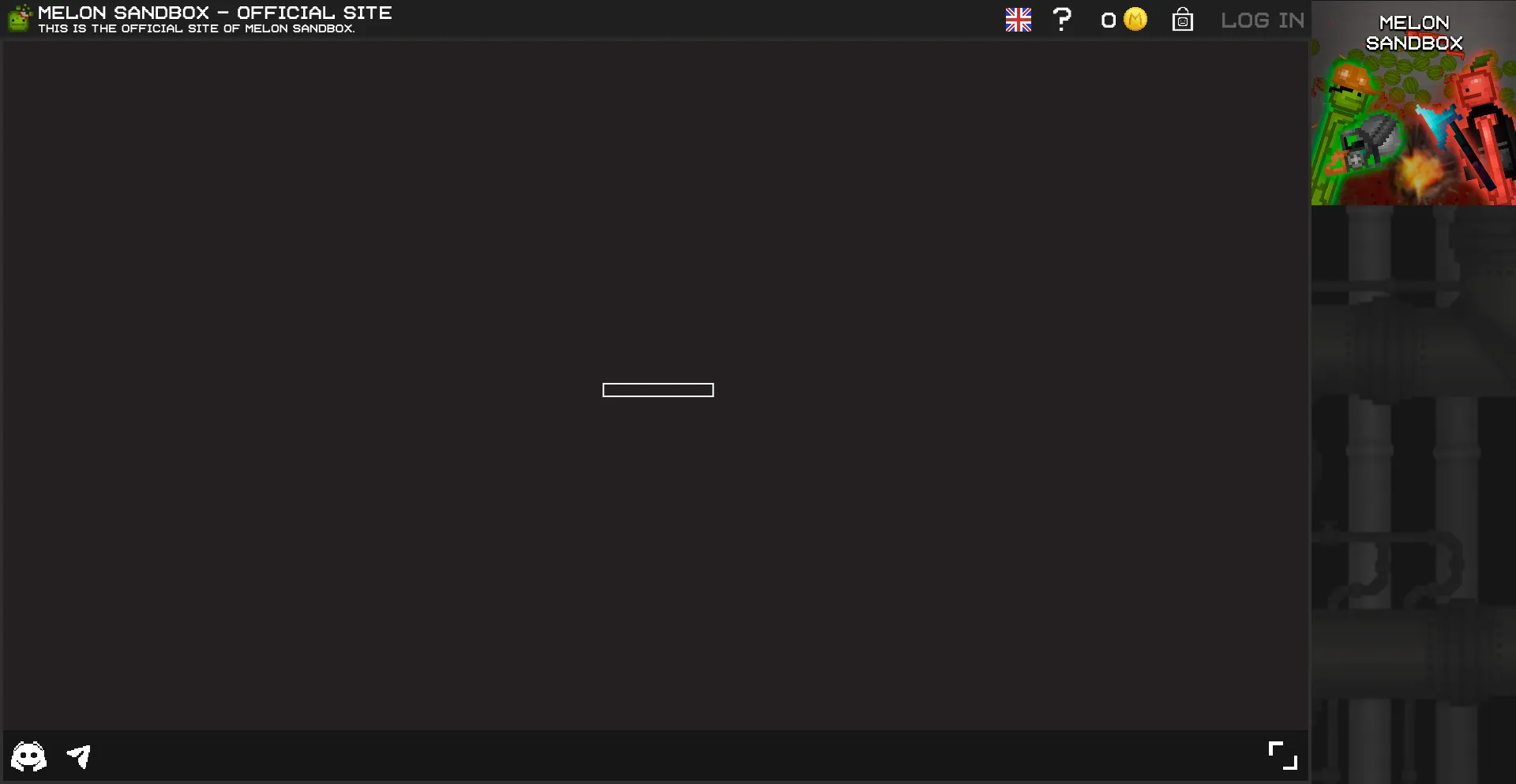The image size is (1516, 784).
Task: Click the Melon Sandbox - Official Site title
Action: (x=215, y=13)
